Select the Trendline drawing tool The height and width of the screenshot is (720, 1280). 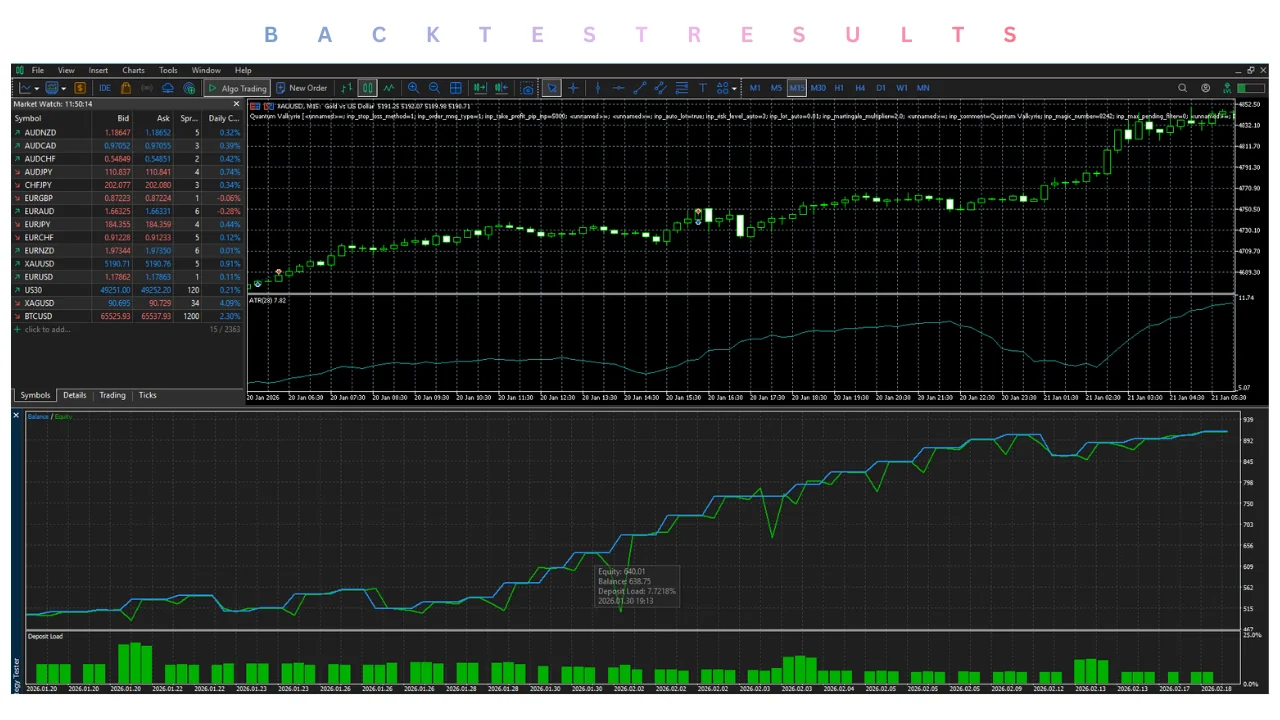[638, 88]
